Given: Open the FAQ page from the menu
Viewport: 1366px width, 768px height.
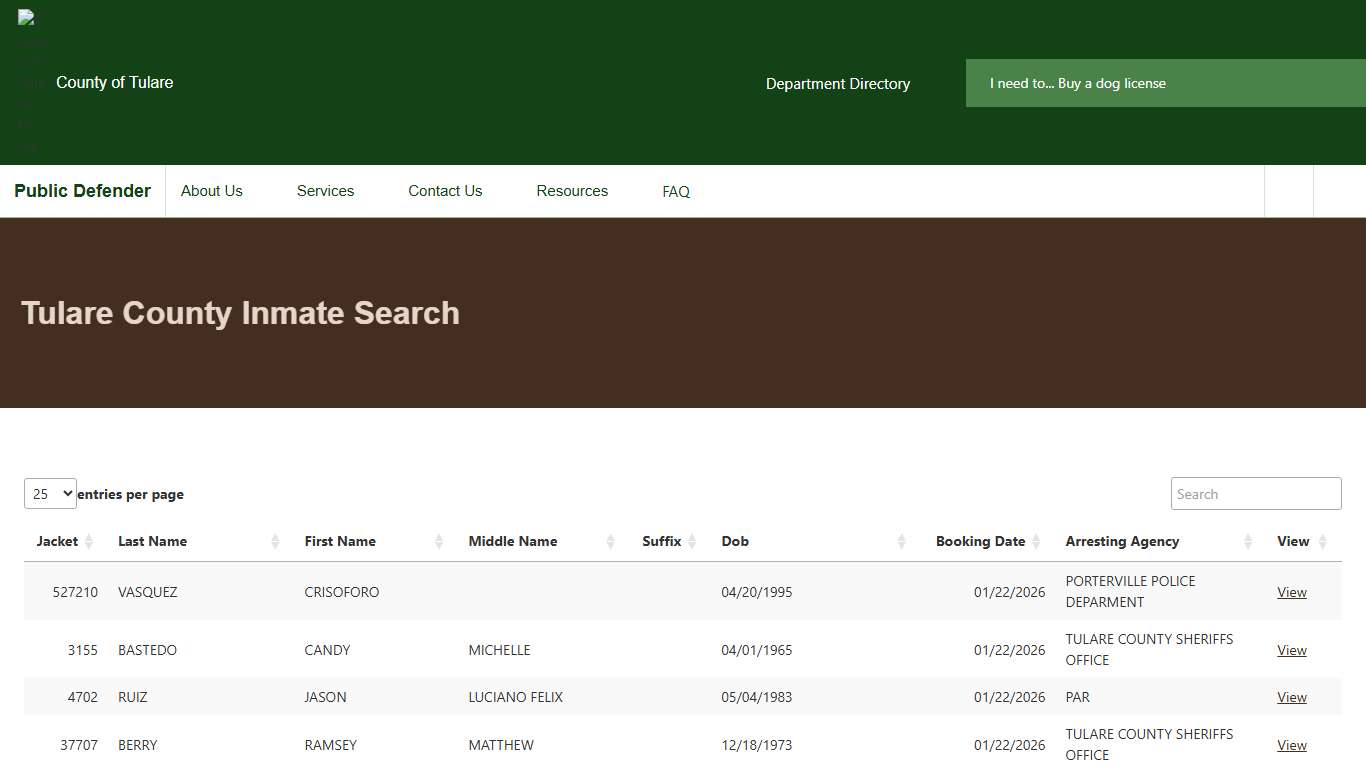Looking at the screenshot, I should 675,191.
